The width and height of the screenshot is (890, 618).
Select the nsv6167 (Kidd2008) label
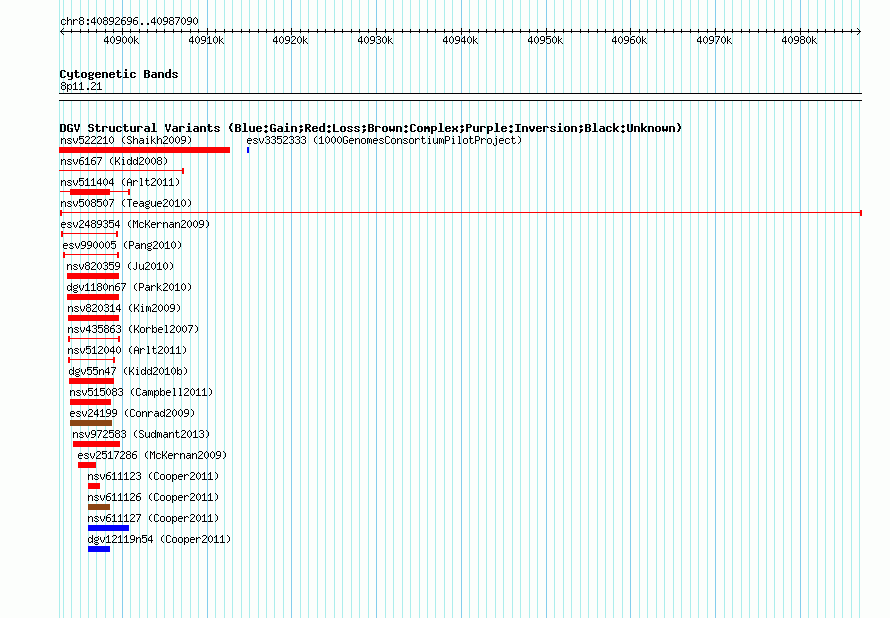[x=114, y=161]
